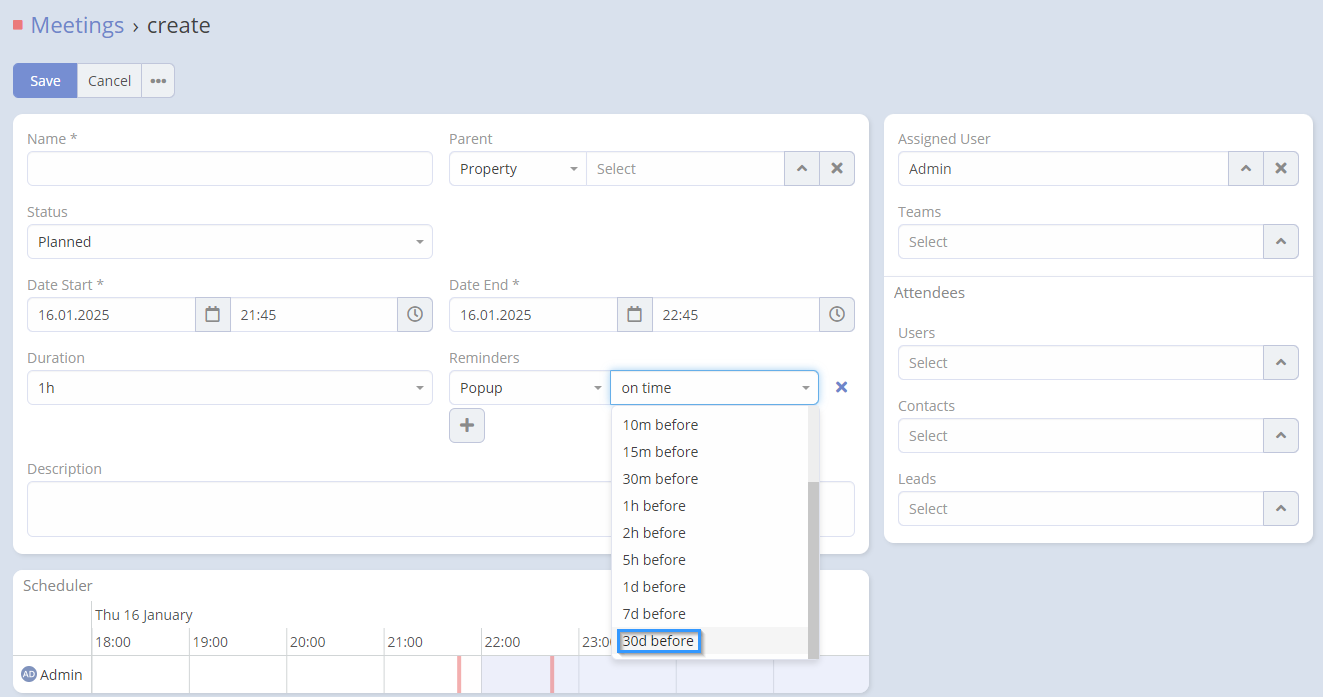Expand the Status dropdown showing Planned
The height and width of the screenshot is (697, 1323).
(x=229, y=242)
